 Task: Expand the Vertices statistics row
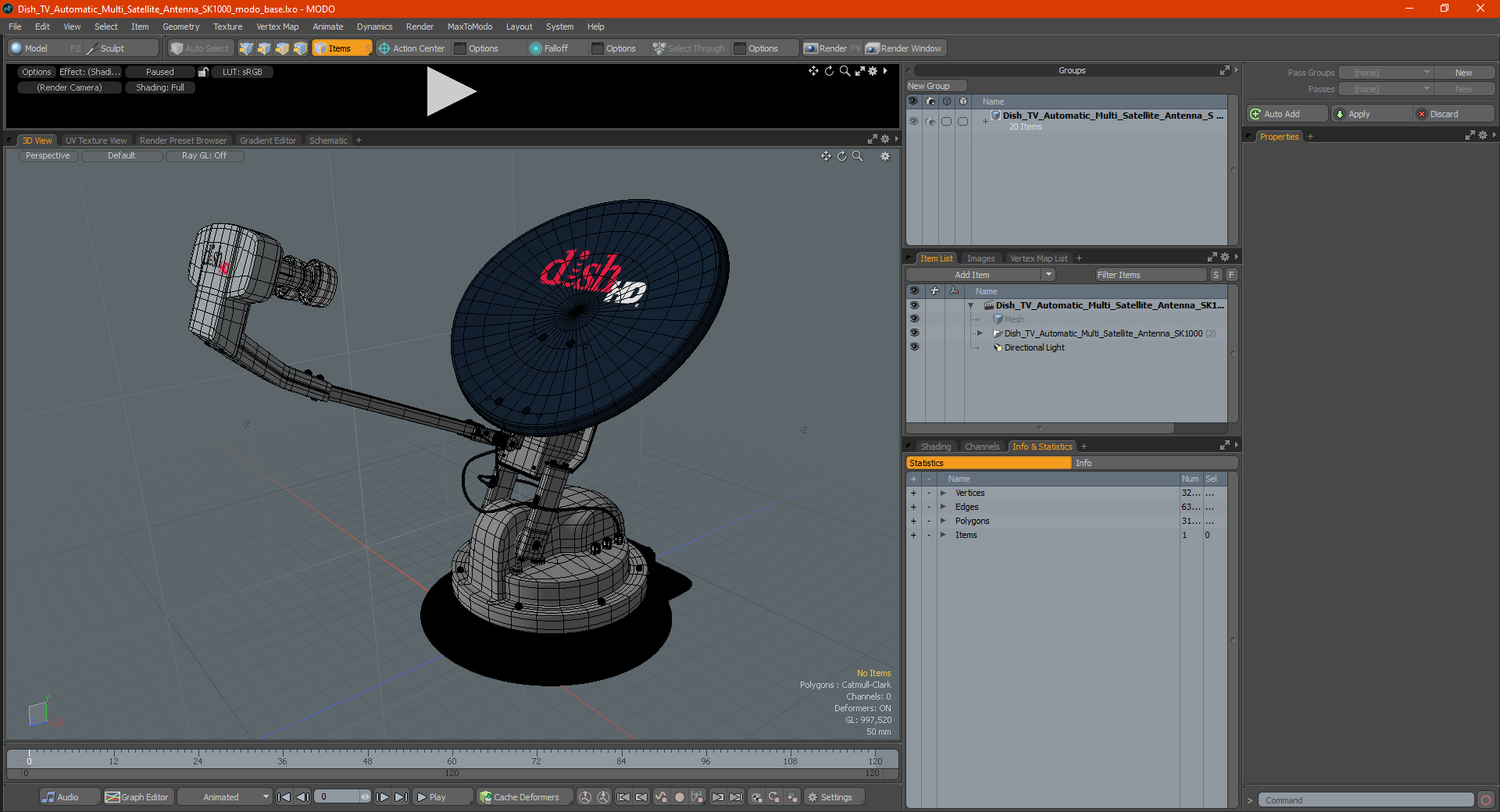pyautogui.click(x=944, y=493)
